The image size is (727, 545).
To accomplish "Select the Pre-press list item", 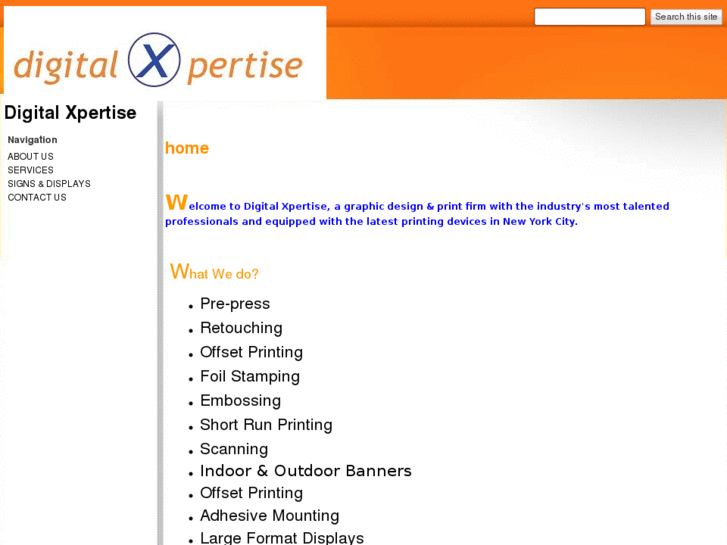I will [235, 304].
